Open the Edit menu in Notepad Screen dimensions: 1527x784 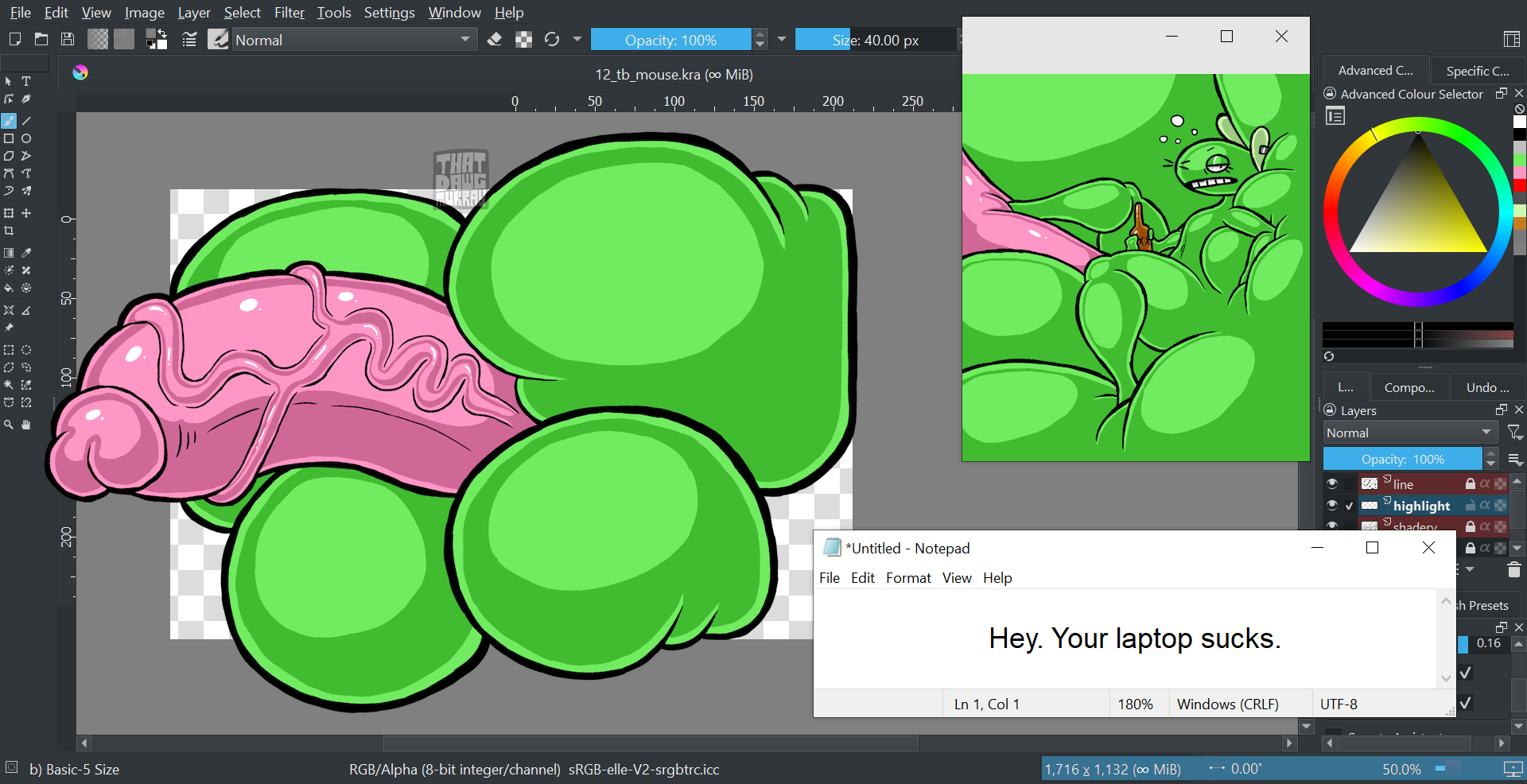(863, 578)
